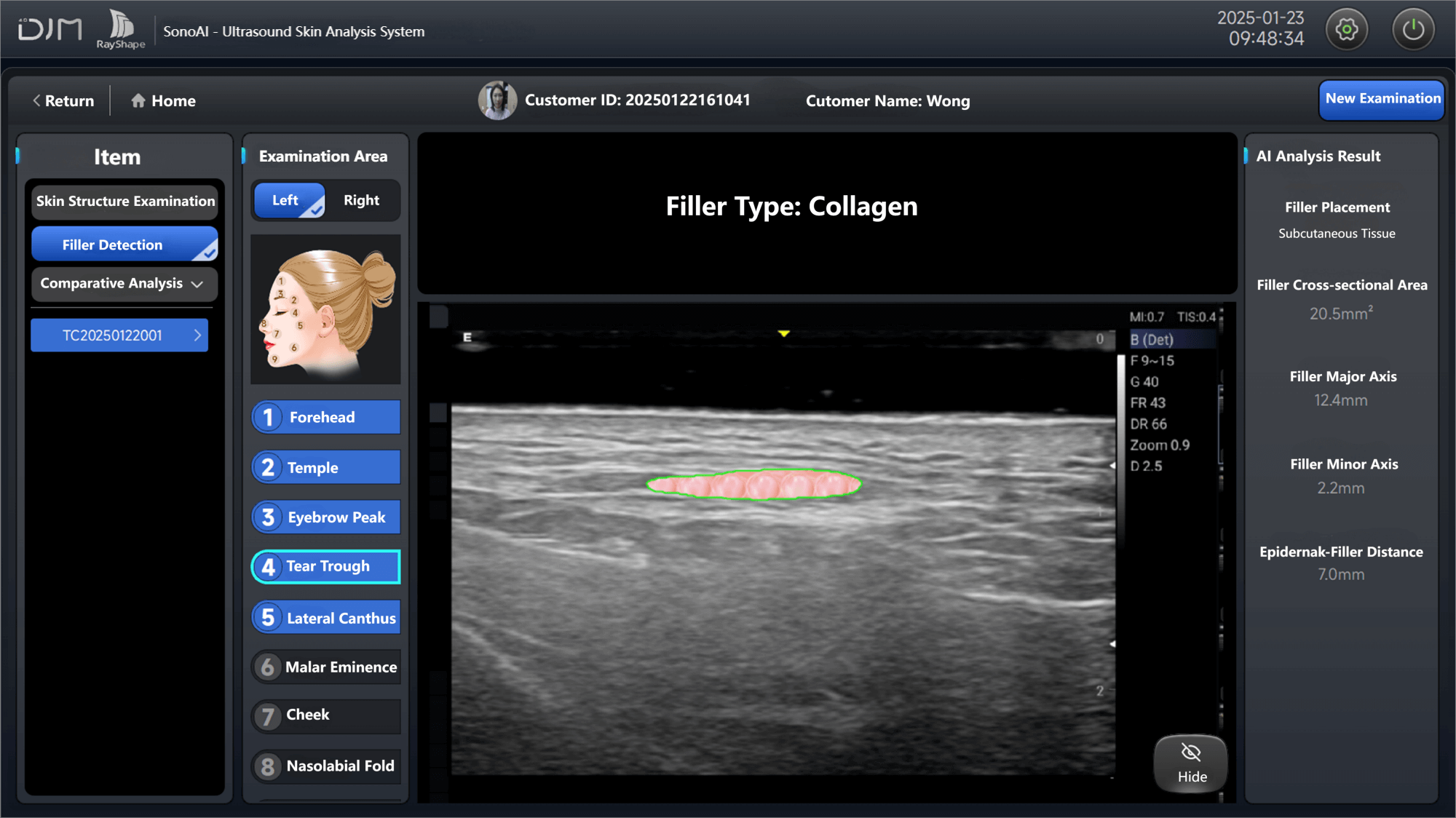The width and height of the screenshot is (1456, 818).
Task: Go back using the Return chevron
Action: 36,100
